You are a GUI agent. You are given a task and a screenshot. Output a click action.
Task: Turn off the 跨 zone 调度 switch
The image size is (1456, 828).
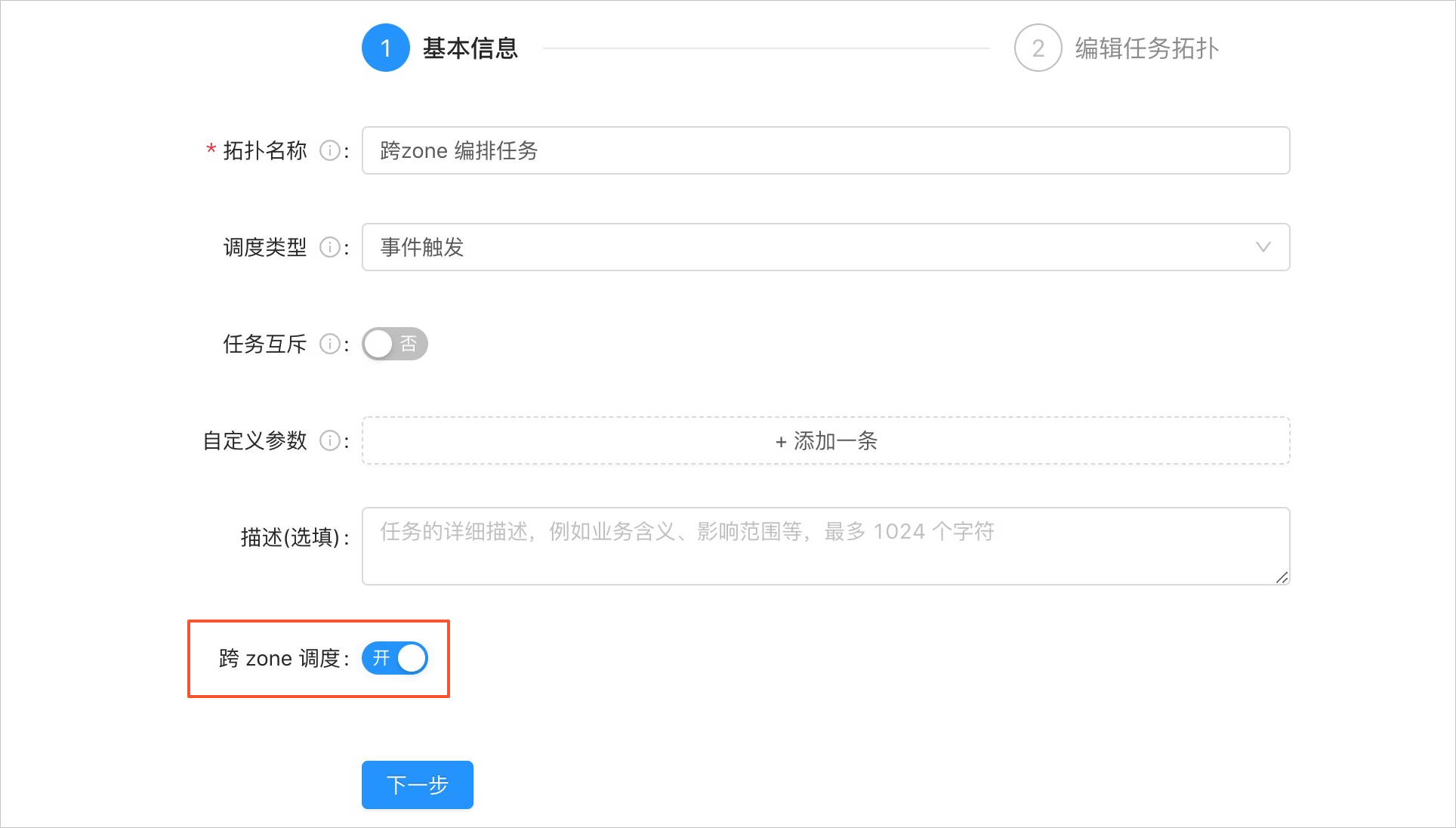pos(395,658)
